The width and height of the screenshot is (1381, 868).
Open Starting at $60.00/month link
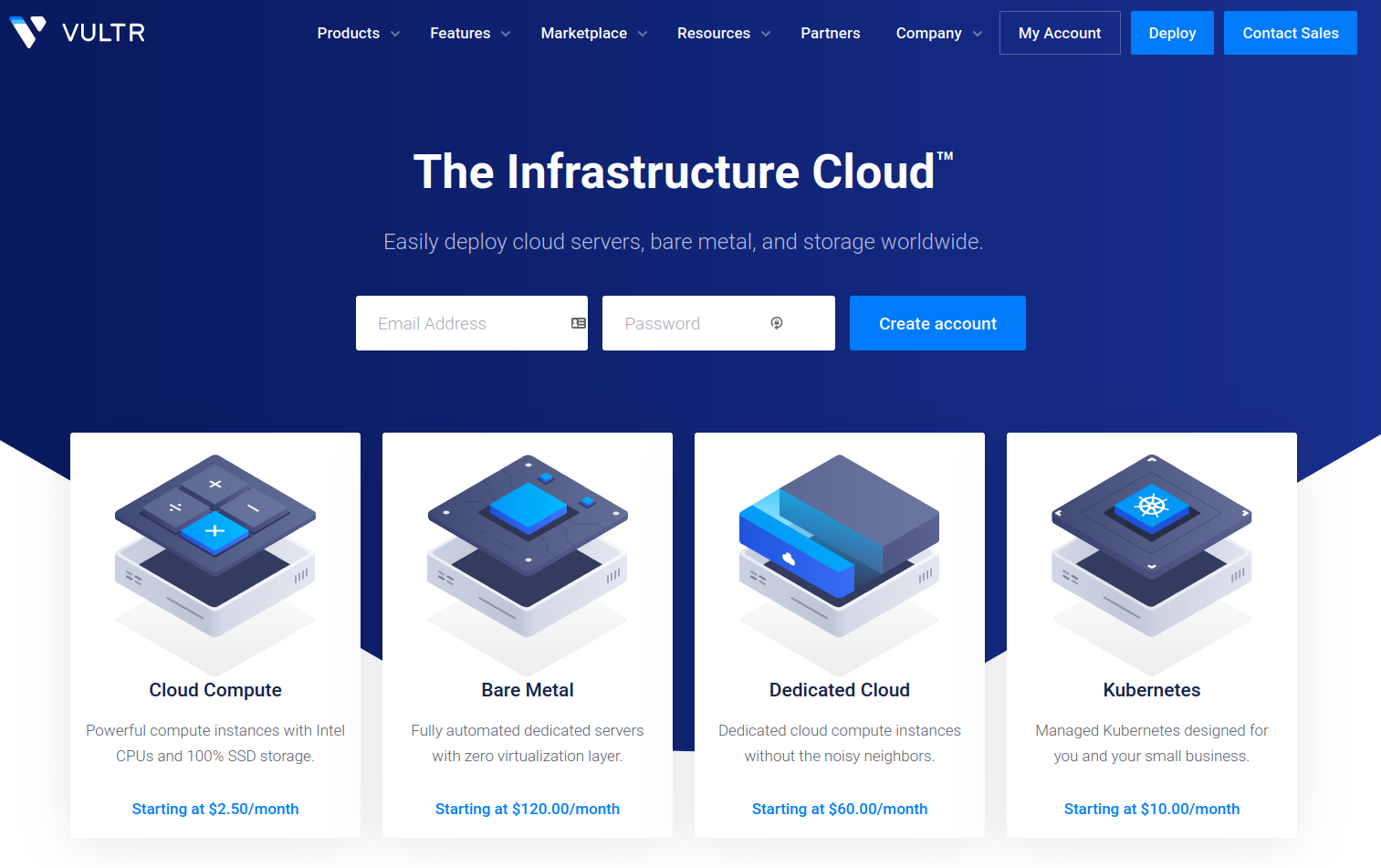click(x=840, y=809)
